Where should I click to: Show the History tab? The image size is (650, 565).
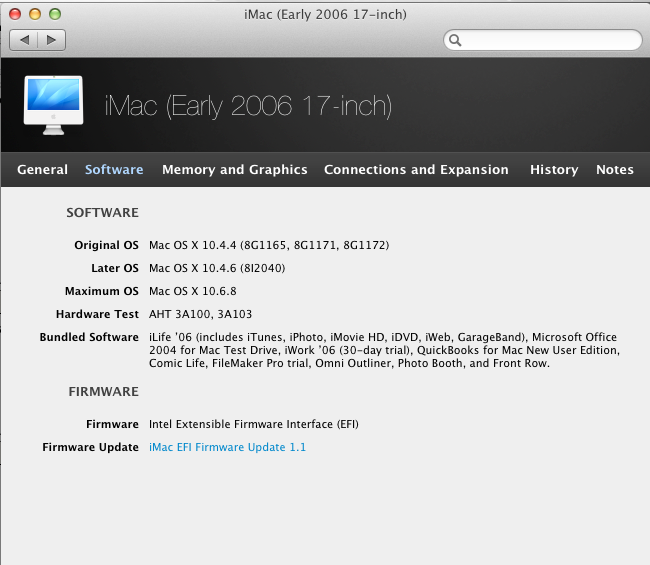coord(554,170)
